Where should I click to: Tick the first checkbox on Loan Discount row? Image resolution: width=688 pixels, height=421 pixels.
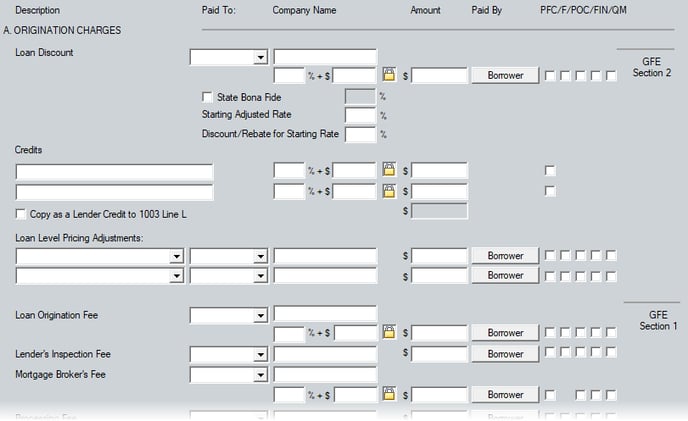click(550, 76)
